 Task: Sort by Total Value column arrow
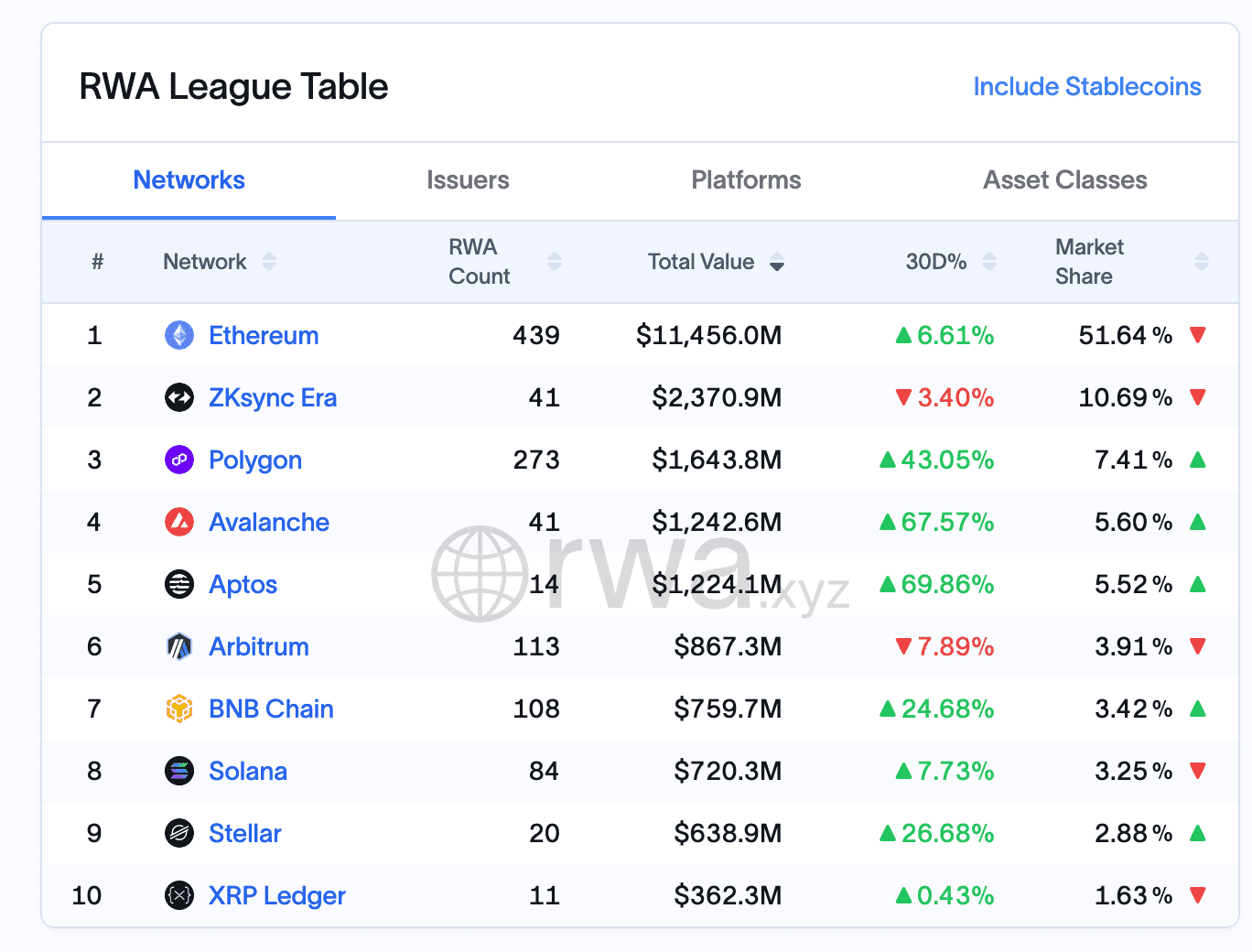(777, 263)
